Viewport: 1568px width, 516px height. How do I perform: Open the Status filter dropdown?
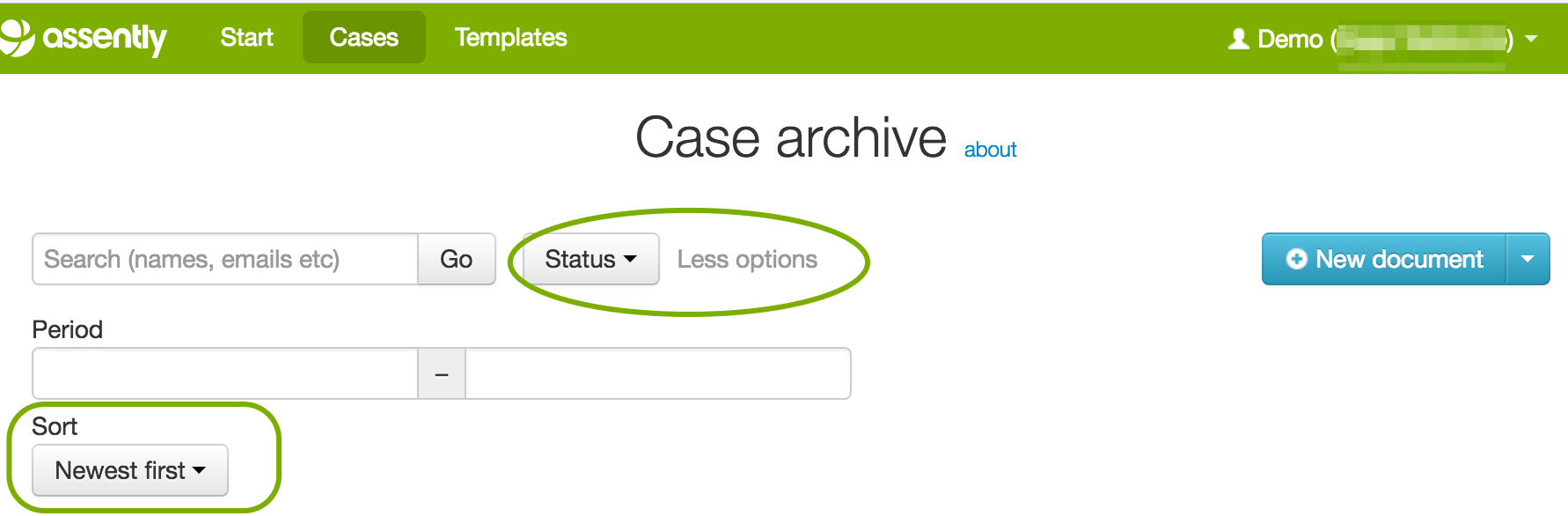(590, 259)
